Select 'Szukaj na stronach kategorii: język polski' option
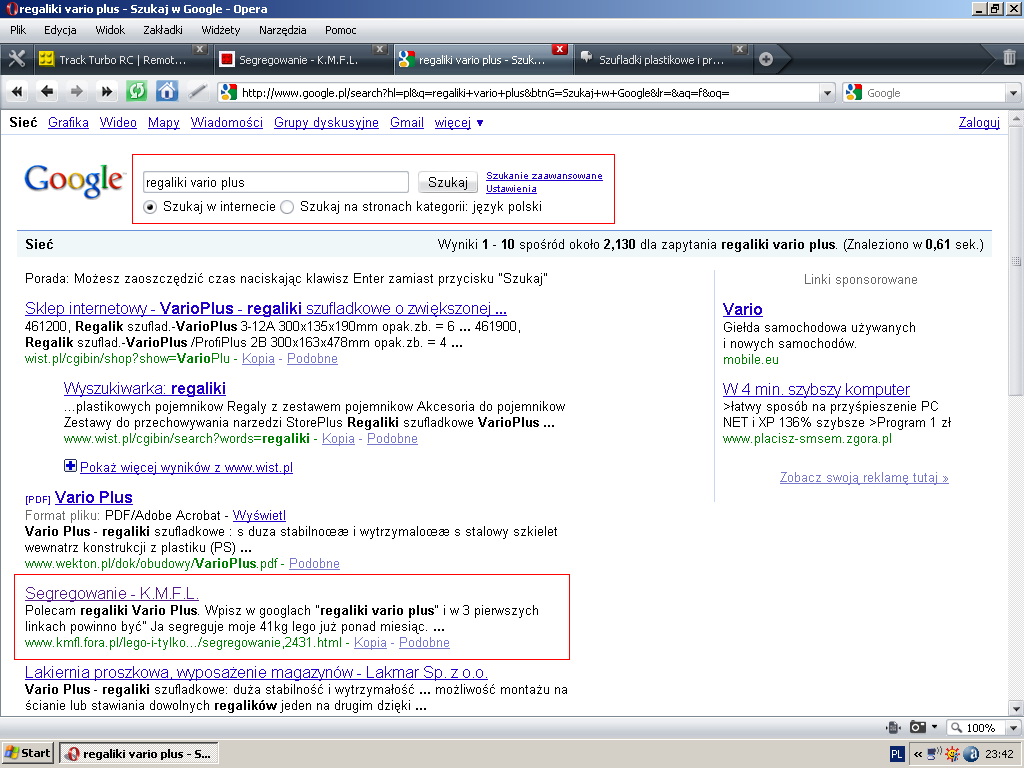Viewport: 1024px width, 768px height. pos(288,207)
